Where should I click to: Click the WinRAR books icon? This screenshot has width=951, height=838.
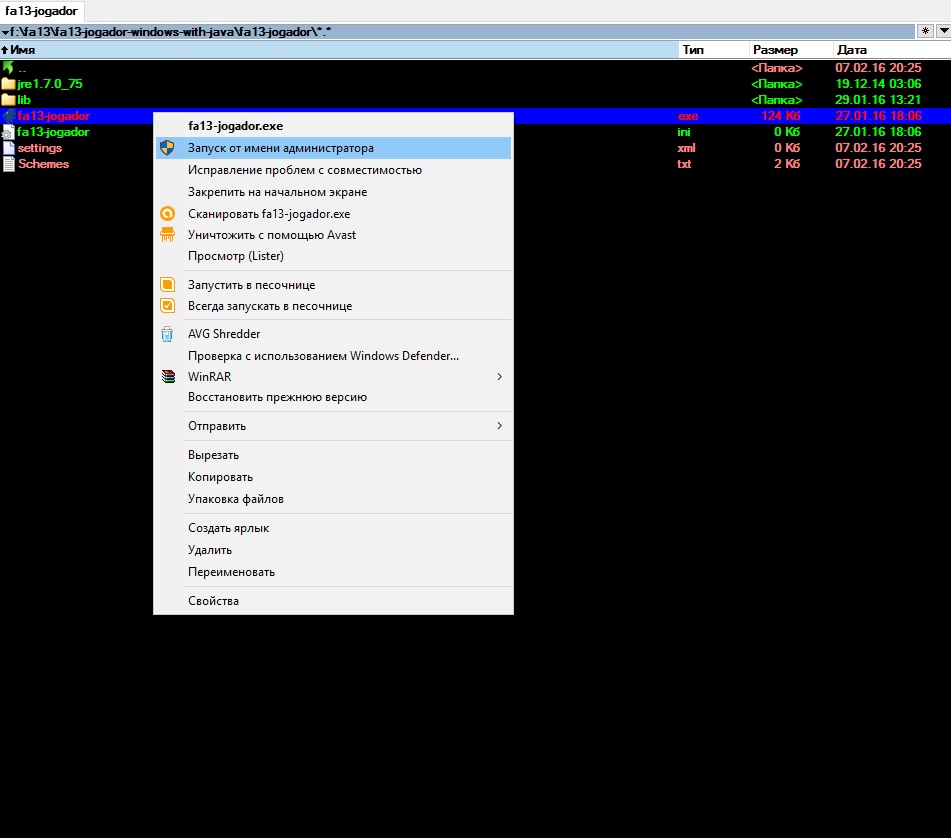[x=168, y=377]
